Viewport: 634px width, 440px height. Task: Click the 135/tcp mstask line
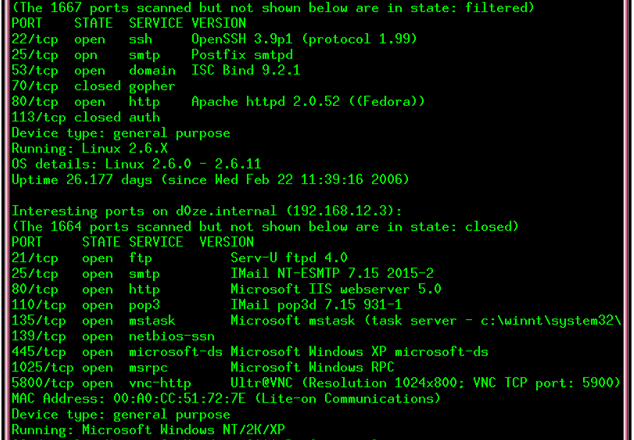[x=316, y=321]
